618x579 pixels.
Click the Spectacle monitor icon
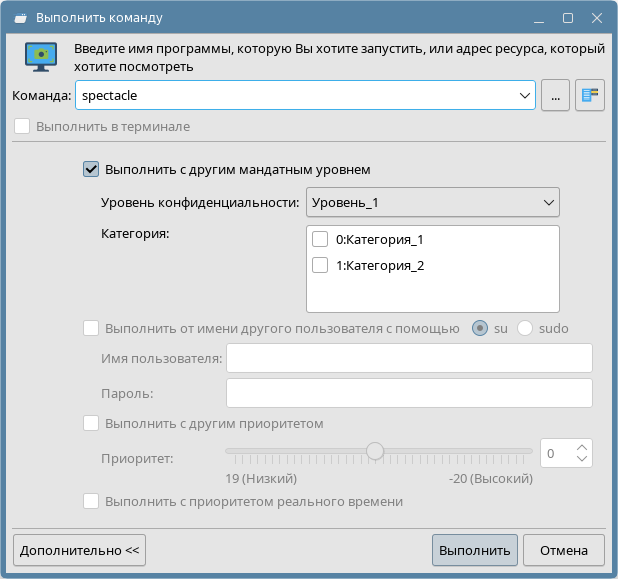click(x=41, y=58)
